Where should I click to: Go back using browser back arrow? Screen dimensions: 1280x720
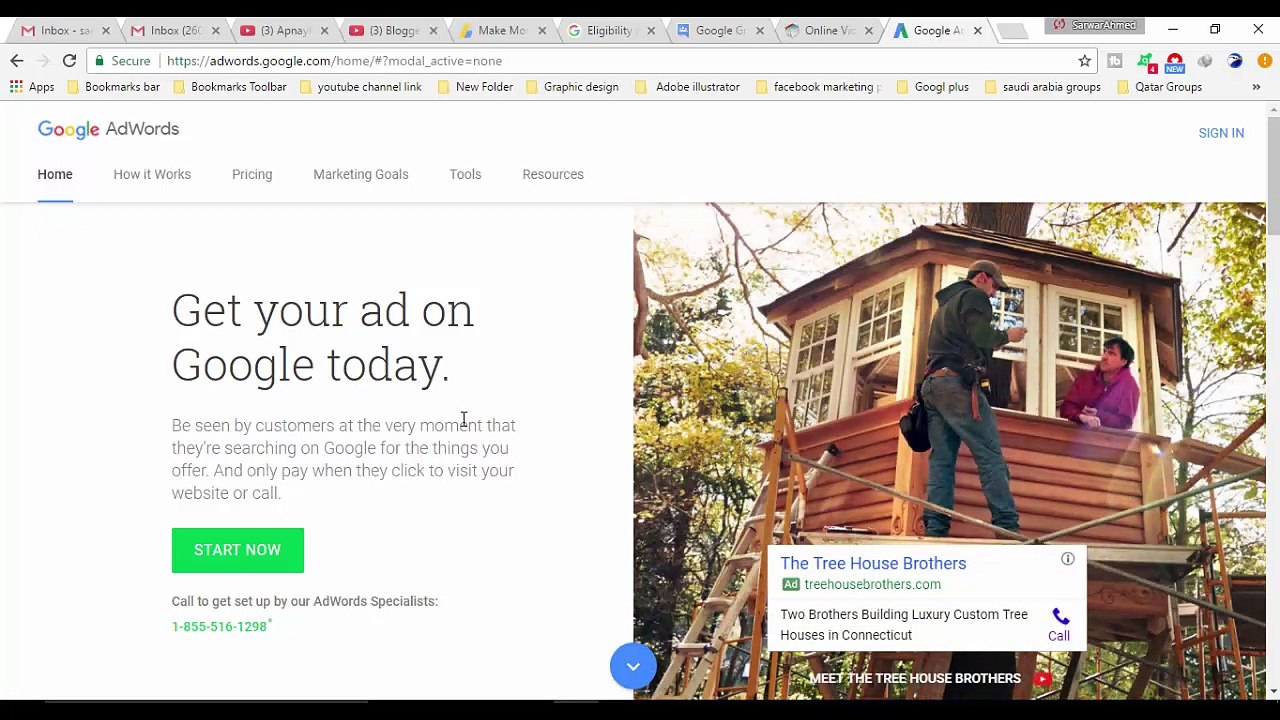tap(17, 61)
